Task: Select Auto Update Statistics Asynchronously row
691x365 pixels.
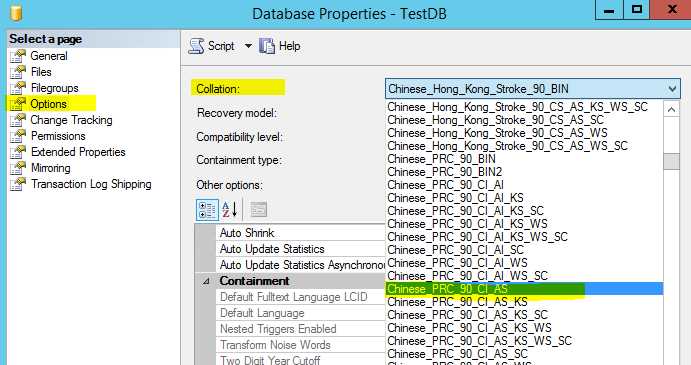Action: click(x=301, y=265)
